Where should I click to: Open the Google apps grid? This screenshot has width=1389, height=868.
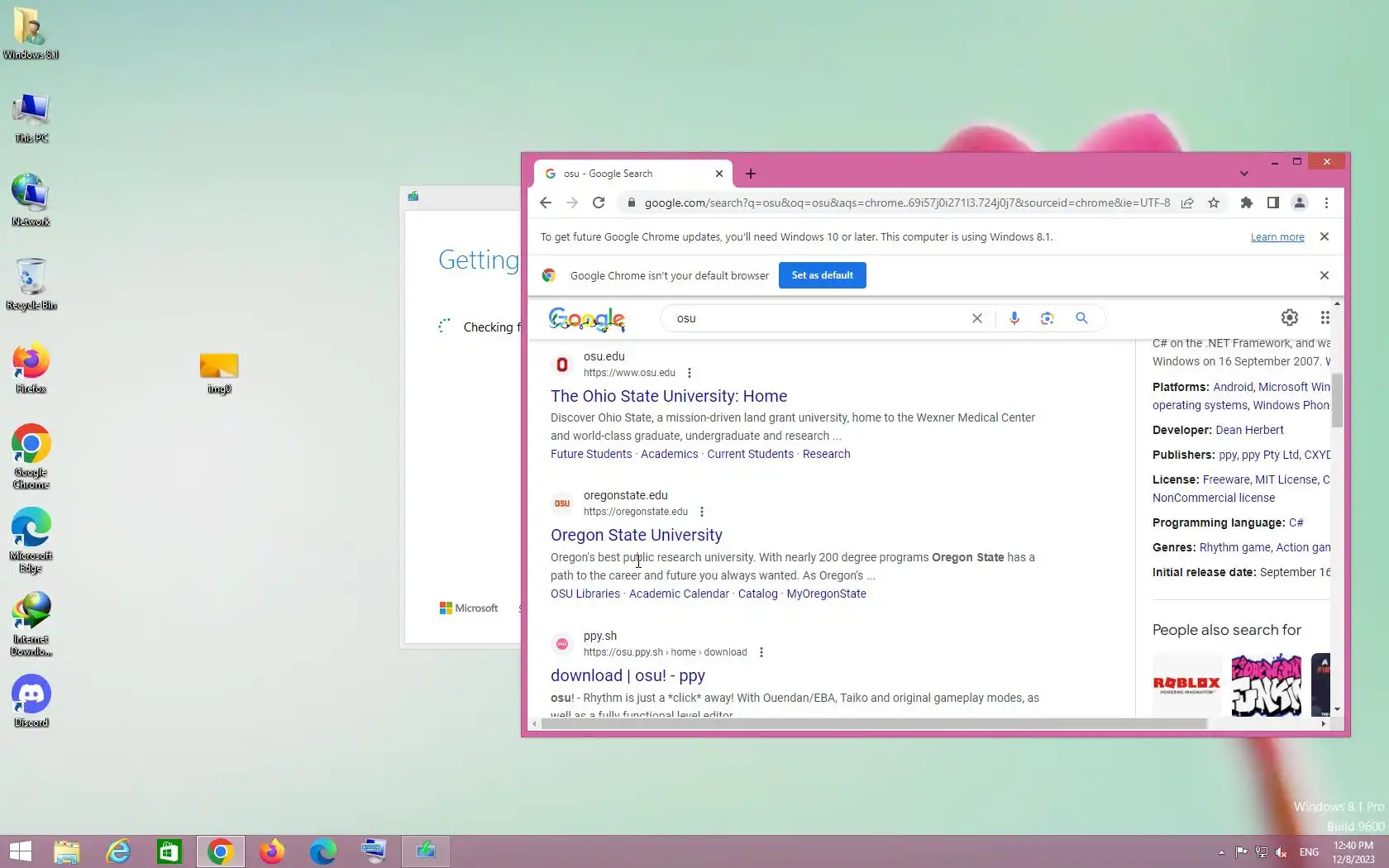pos(1325,317)
